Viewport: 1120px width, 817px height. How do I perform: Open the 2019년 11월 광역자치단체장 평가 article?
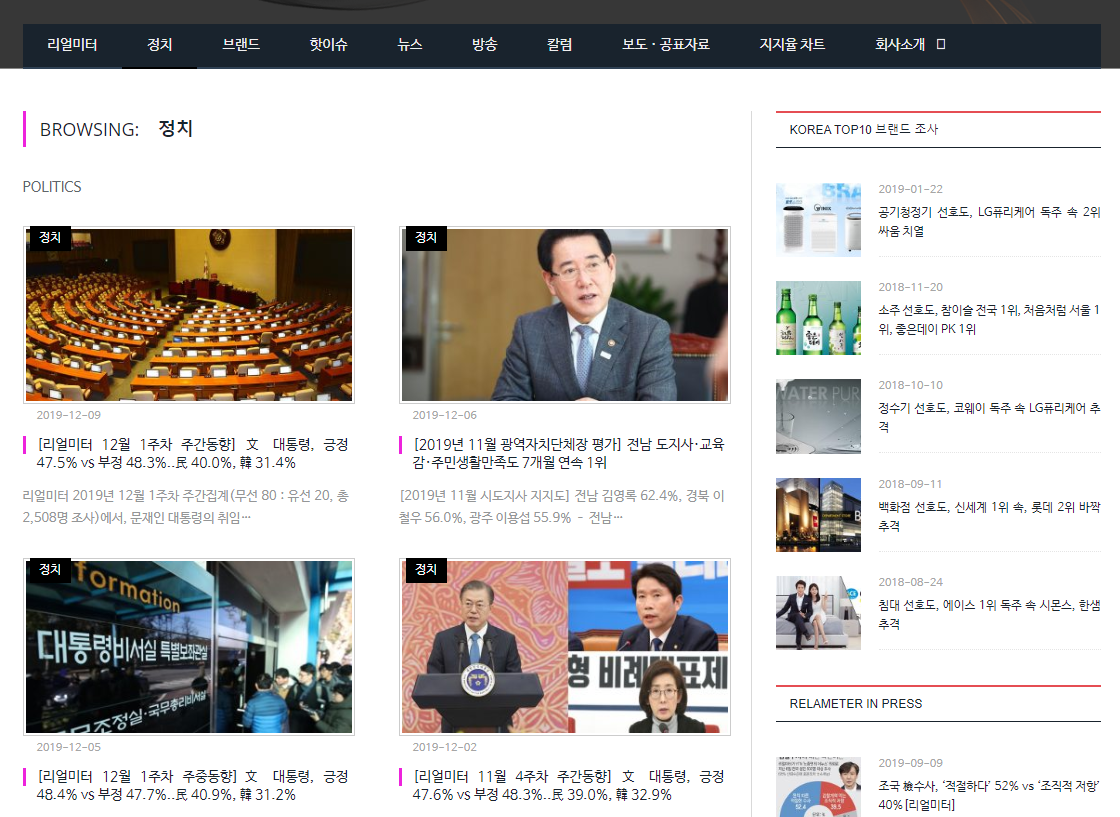pyautogui.click(x=568, y=453)
